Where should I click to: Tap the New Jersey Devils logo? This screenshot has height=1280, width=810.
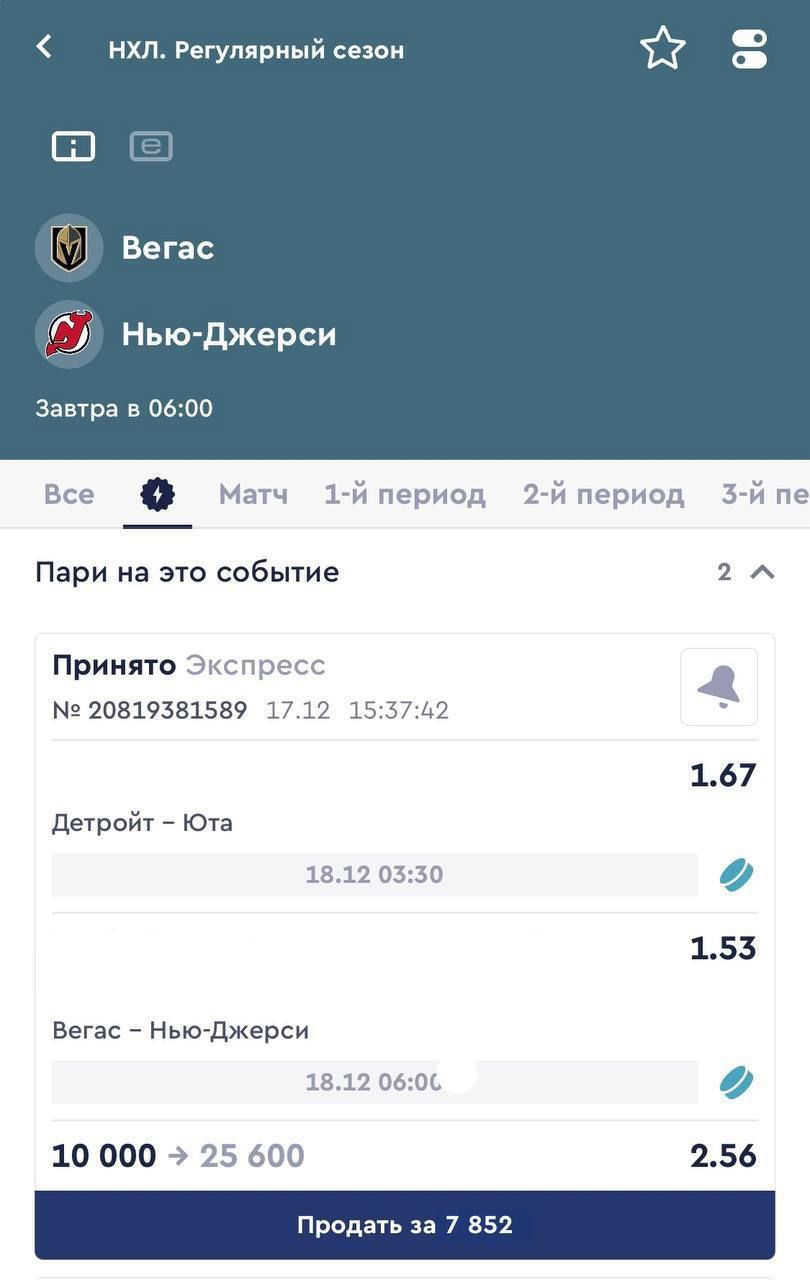point(69,334)
